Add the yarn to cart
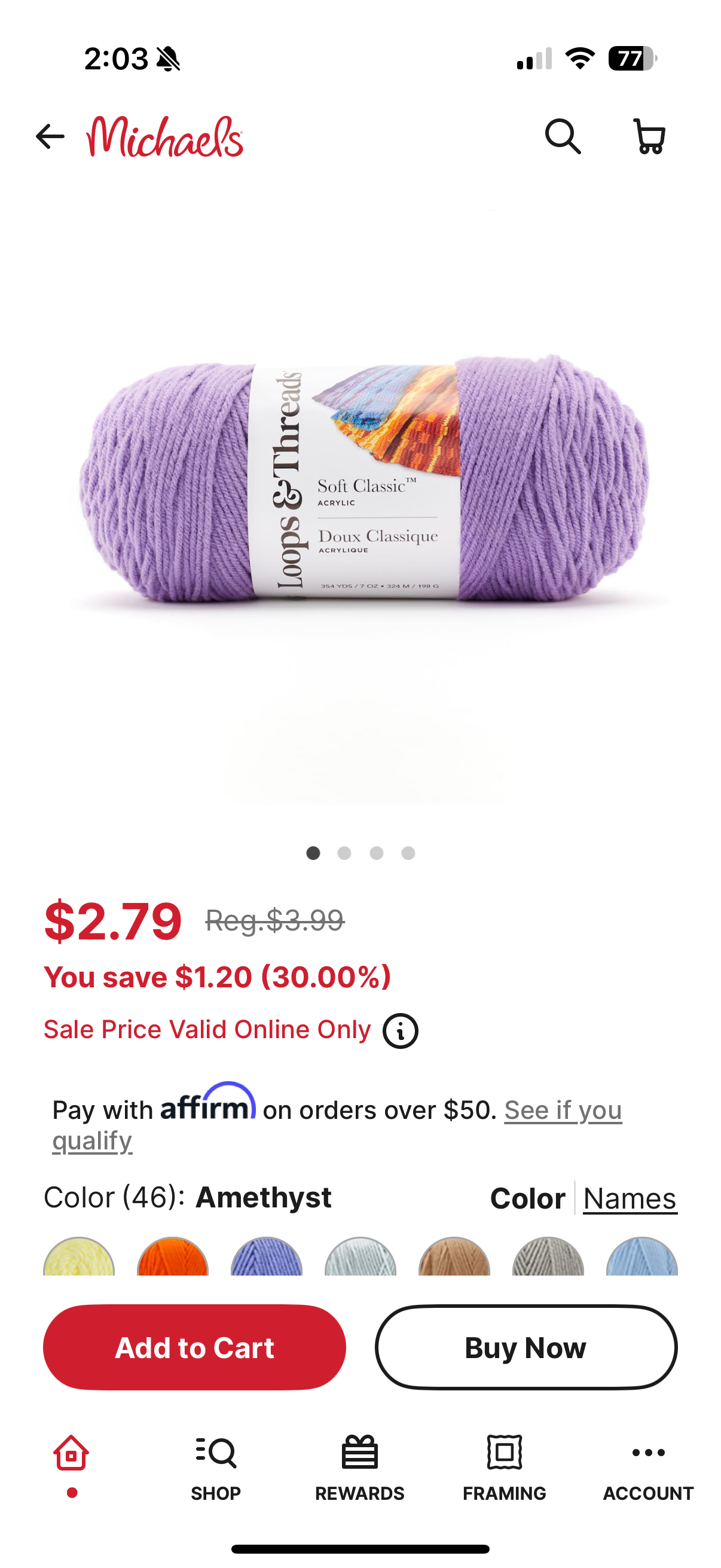 tap(195, 1347)
